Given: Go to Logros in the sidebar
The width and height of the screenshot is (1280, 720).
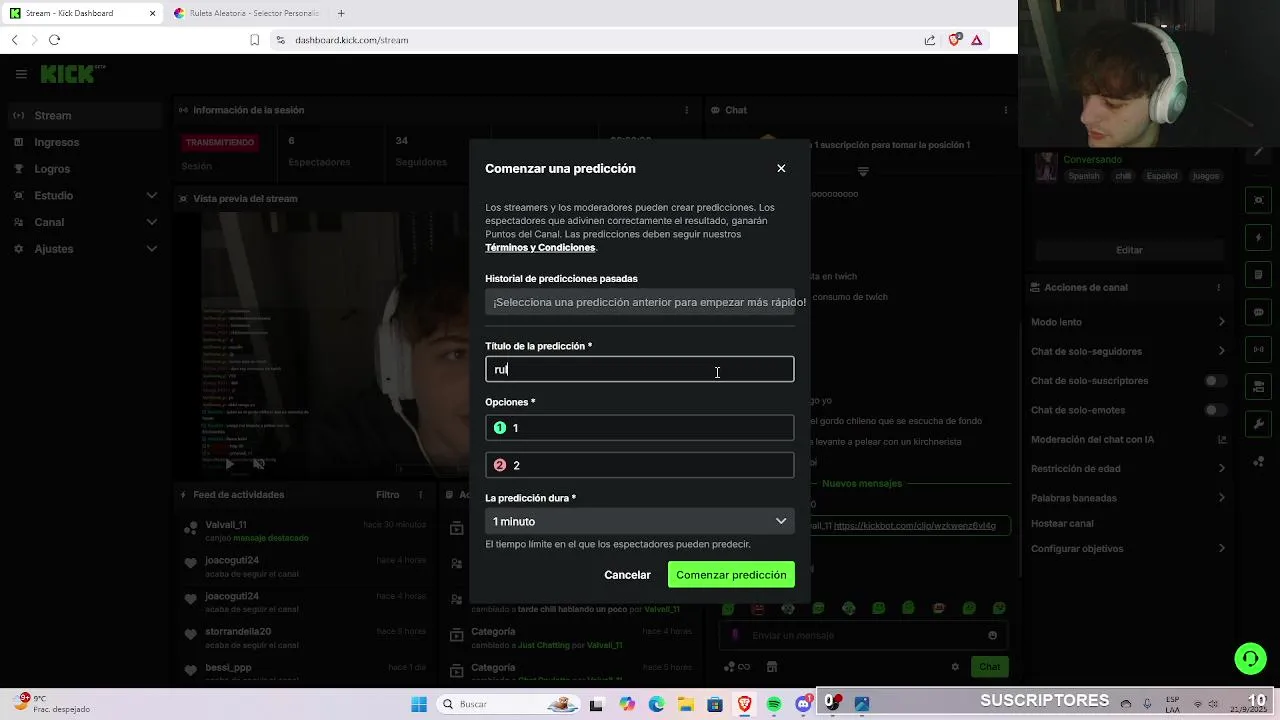Looking at the screenshot, I should pos(85,169).
